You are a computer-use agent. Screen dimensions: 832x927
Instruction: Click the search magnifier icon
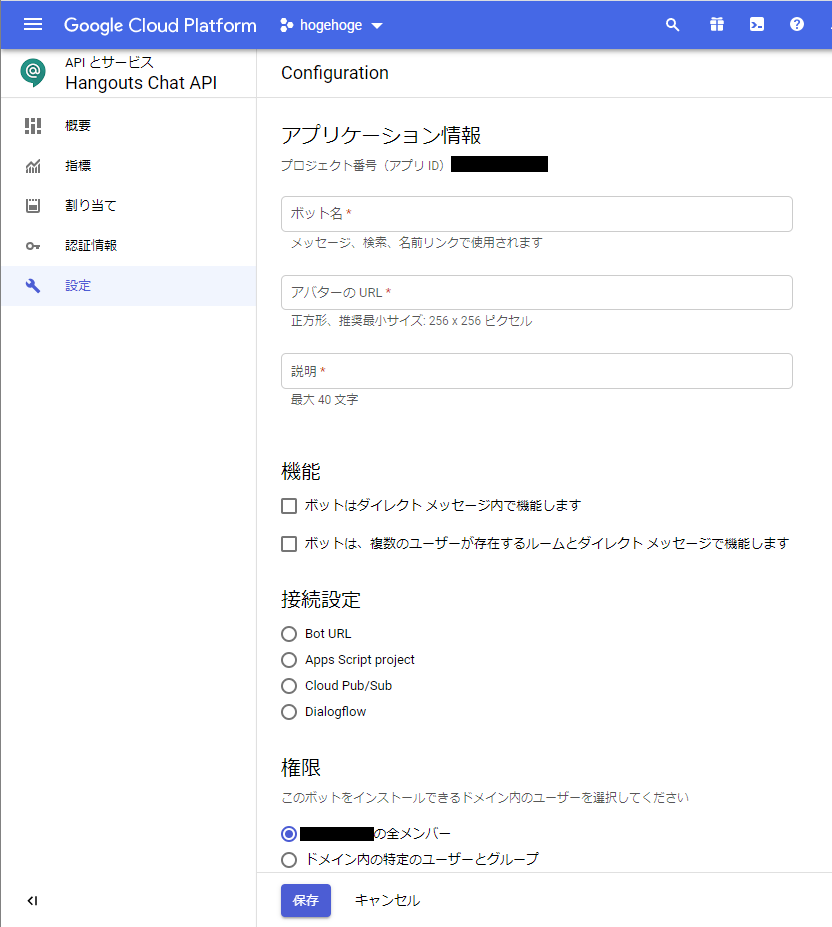point(672,25)
